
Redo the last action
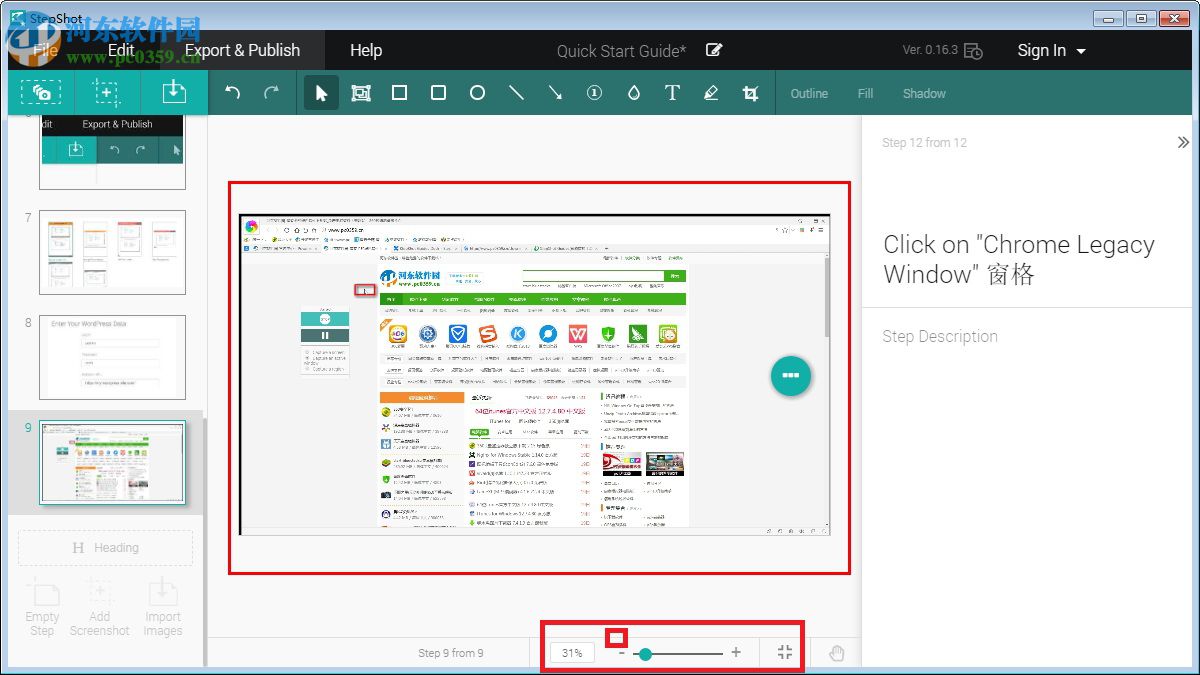[x=271, y=93]
